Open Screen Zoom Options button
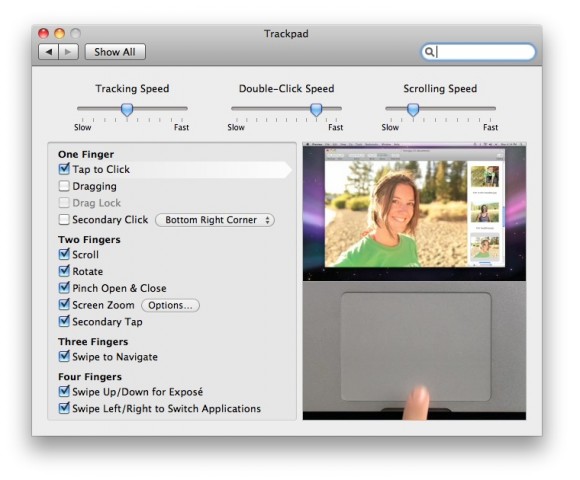 pos(170,305)
